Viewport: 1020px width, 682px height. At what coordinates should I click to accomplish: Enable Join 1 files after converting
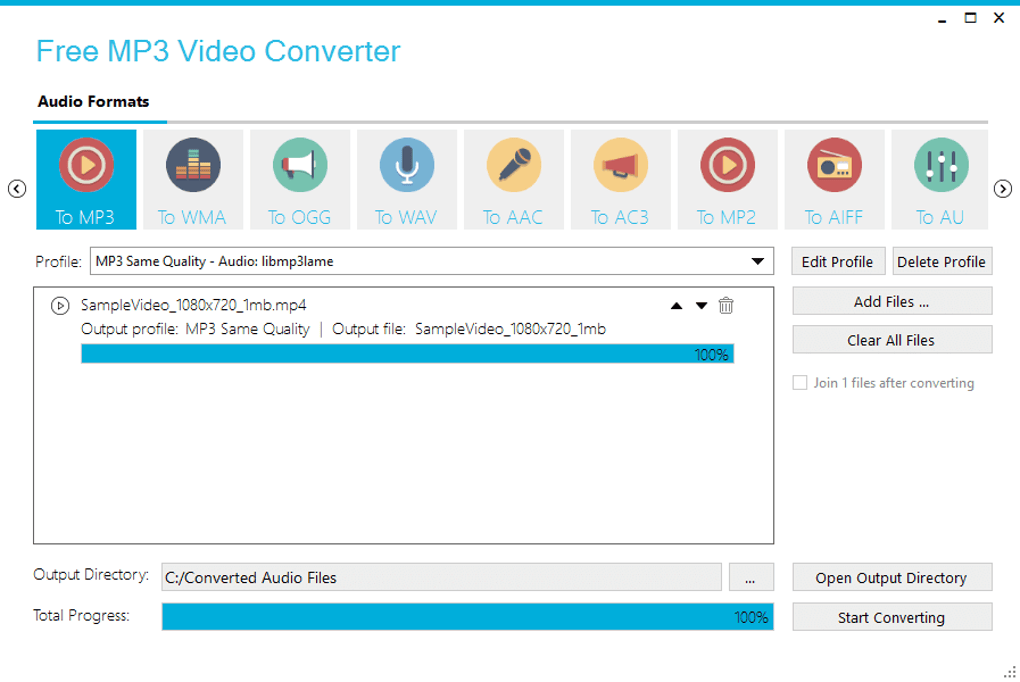(799, 383)
